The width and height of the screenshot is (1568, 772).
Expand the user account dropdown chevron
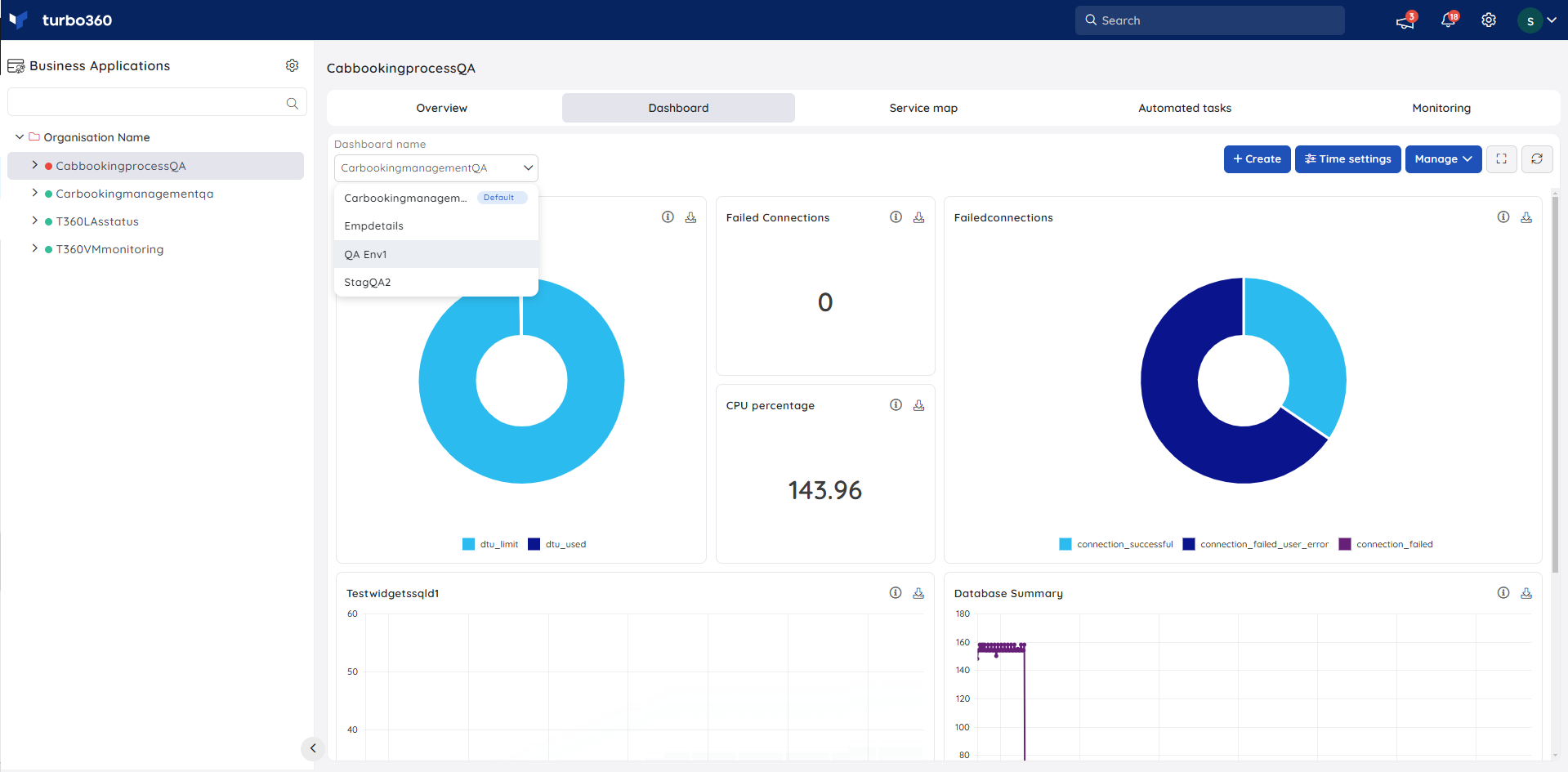[x=1552, y=20]
